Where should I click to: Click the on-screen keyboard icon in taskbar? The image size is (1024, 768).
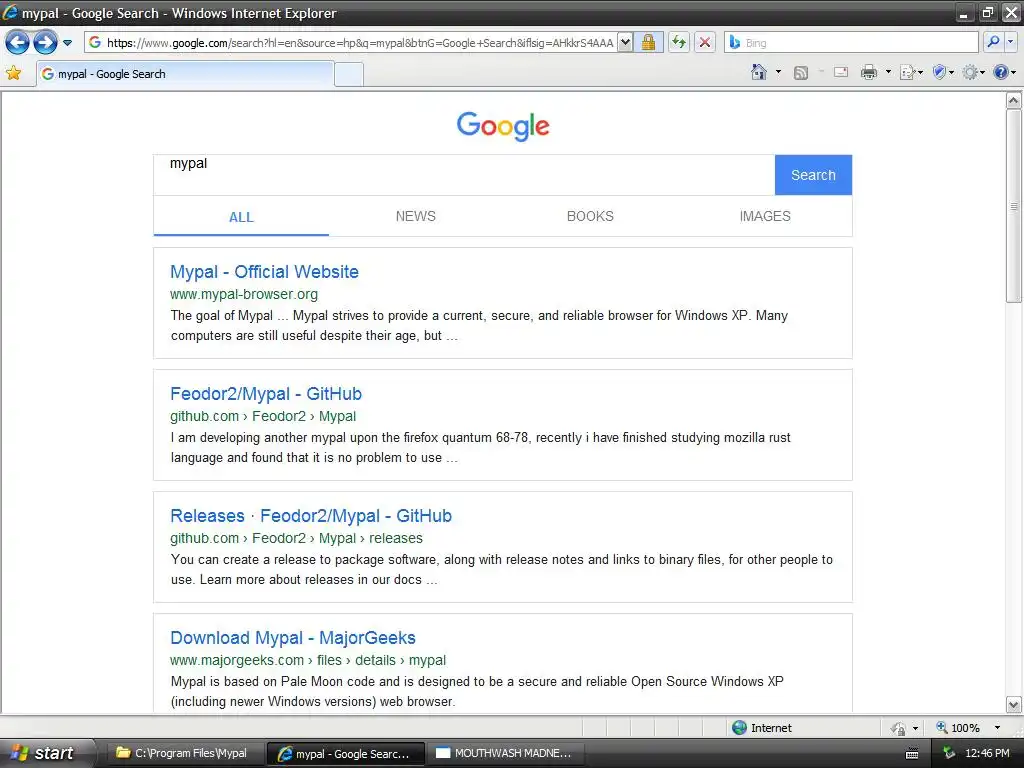[x=912, y=754]
